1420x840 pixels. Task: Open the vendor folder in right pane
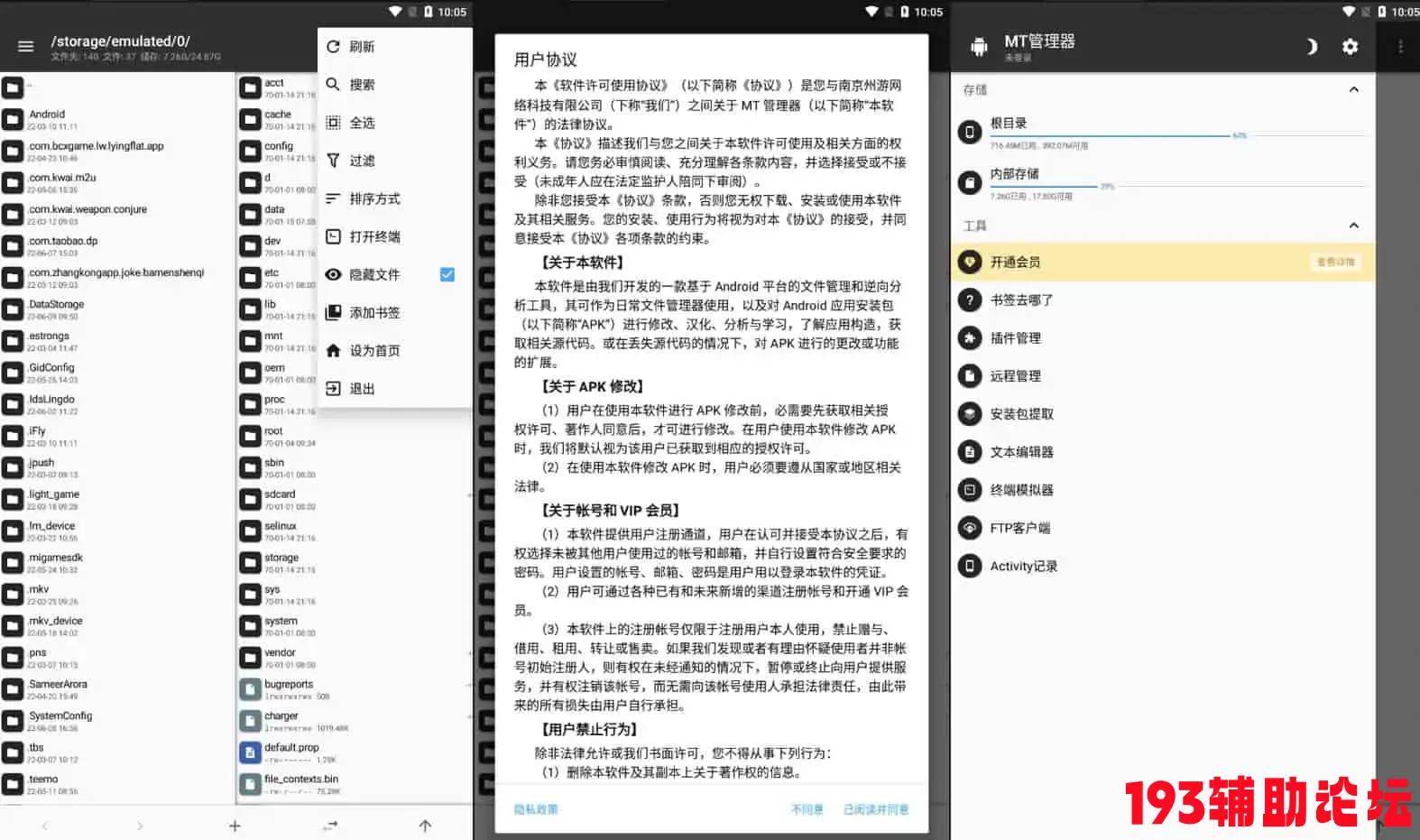pyautogui.click(x=355, y=657)
